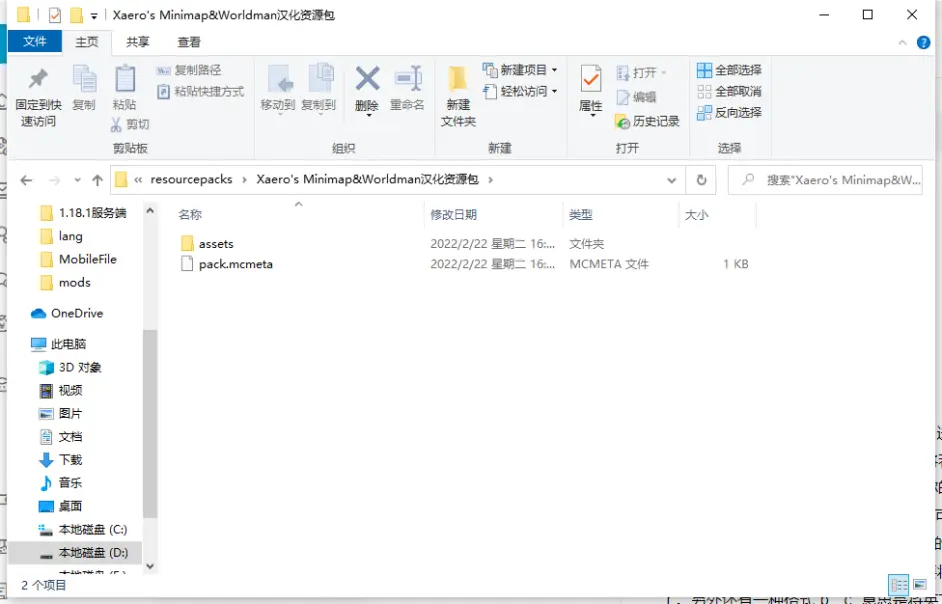Select the assets folder
The height and width of the screenshot is (604, 942).
tap(207, 243)
